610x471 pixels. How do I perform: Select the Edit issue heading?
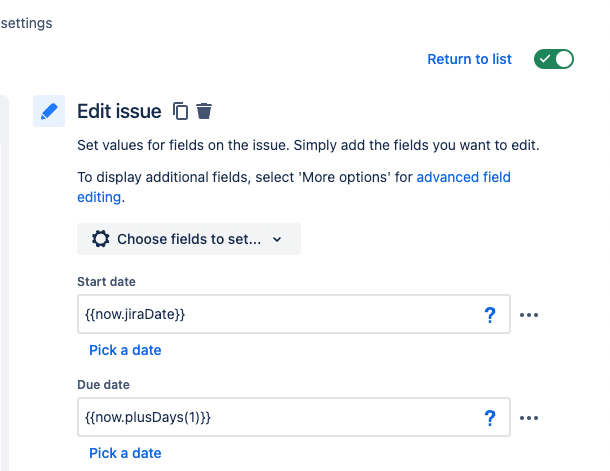[120, 111]
